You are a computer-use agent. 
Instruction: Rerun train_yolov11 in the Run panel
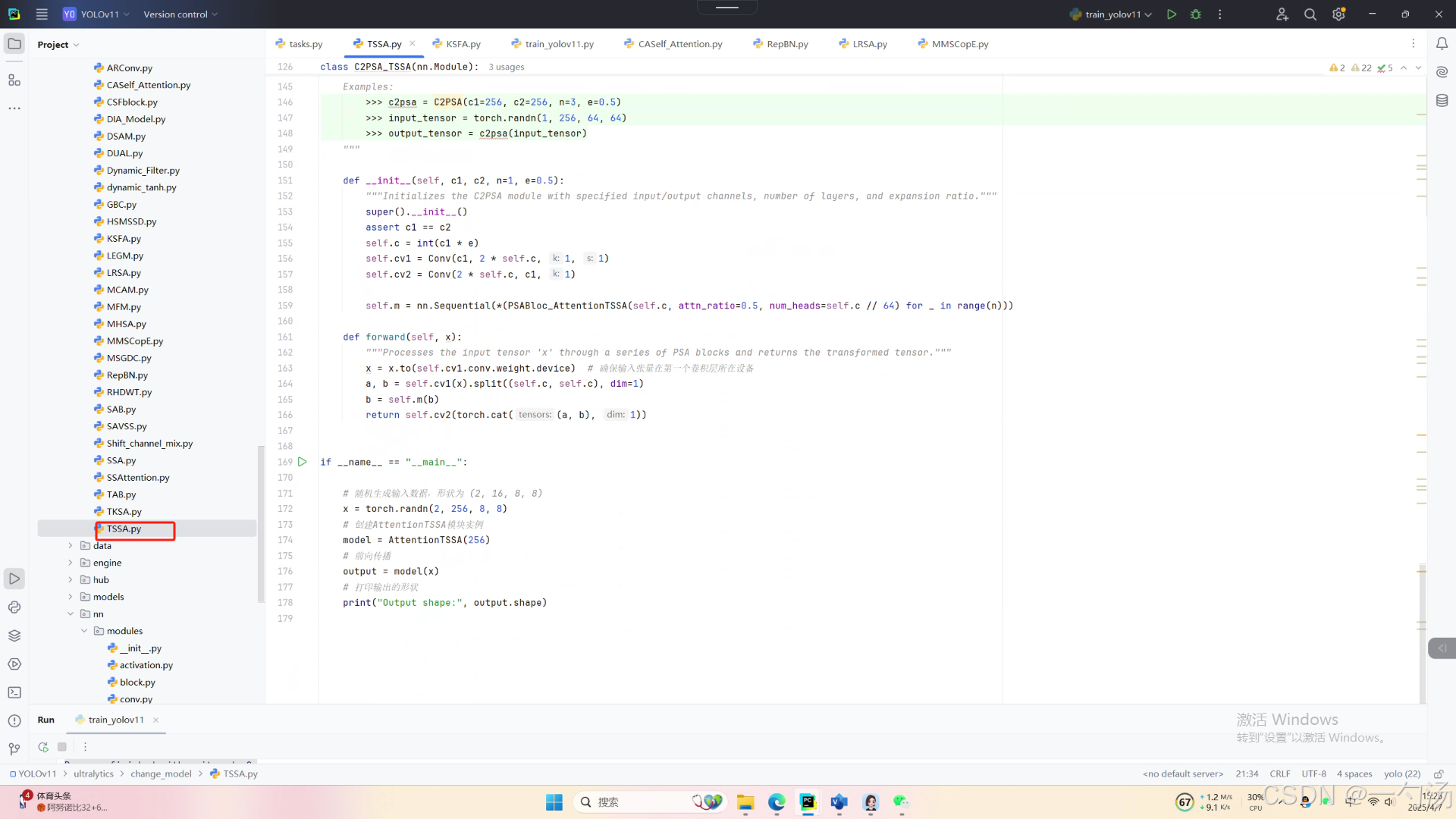point(43,747)
